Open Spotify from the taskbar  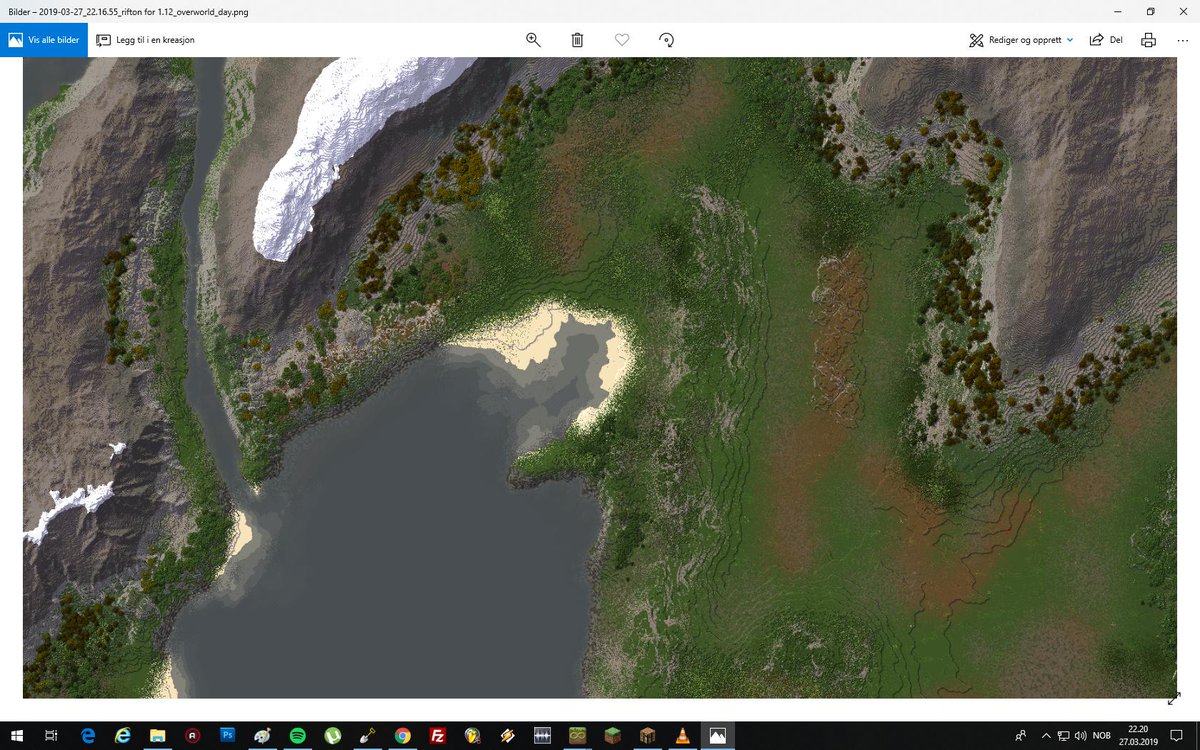[297, 735]
